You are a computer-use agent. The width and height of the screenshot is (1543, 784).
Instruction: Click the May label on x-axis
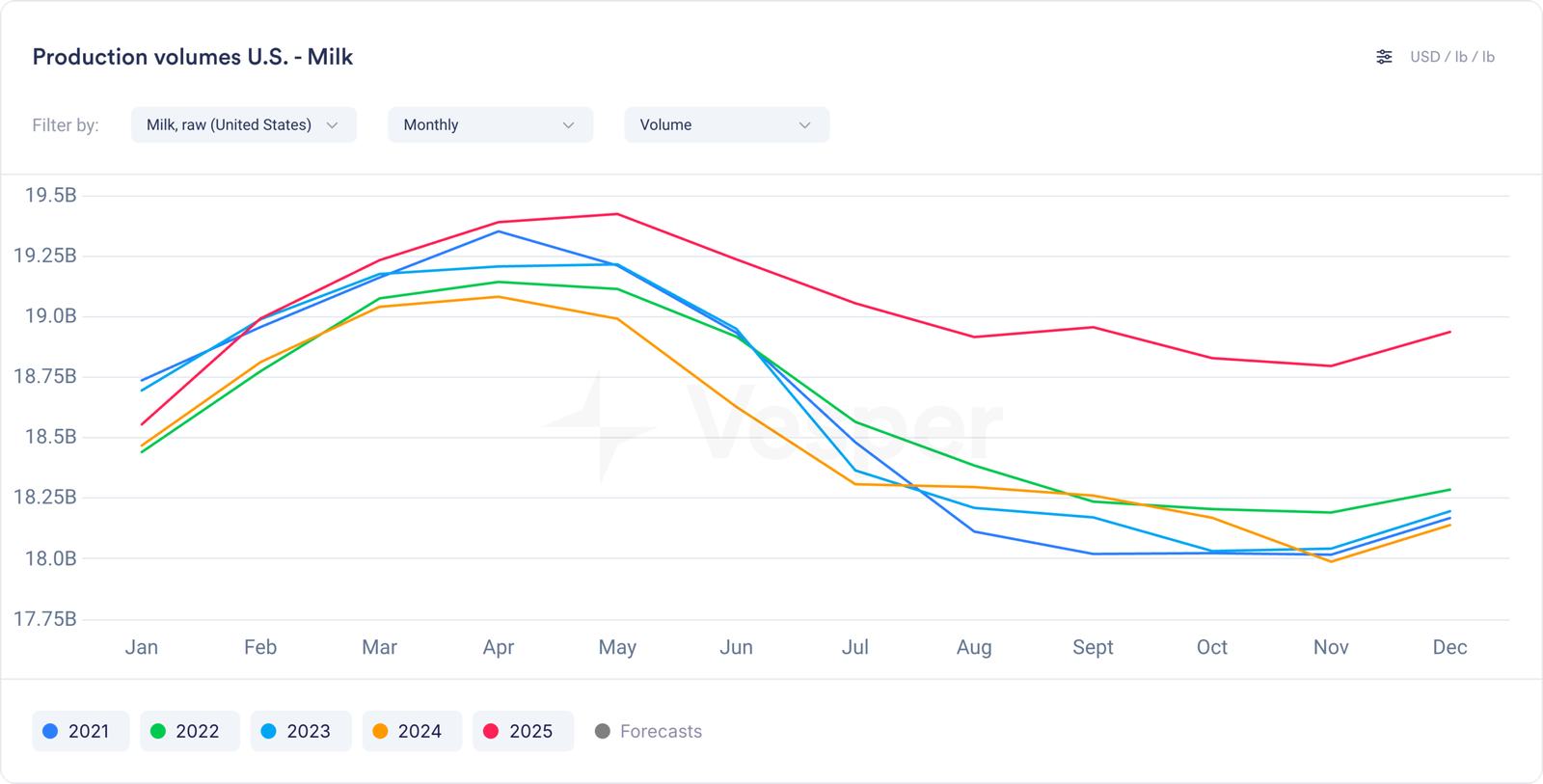[x=617, y=647]
